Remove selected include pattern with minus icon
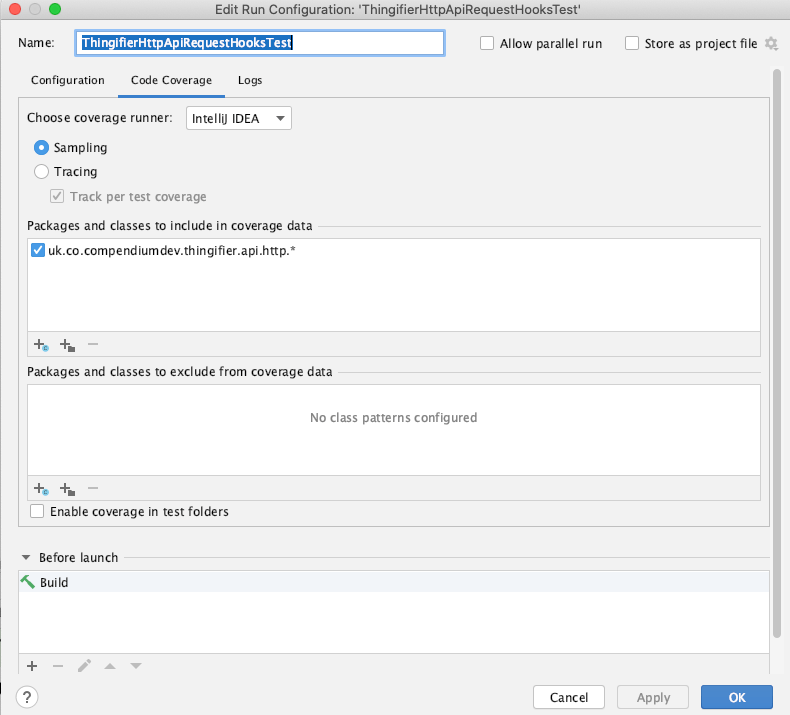The width and height of the screenshot is (790, 715). 93,344
